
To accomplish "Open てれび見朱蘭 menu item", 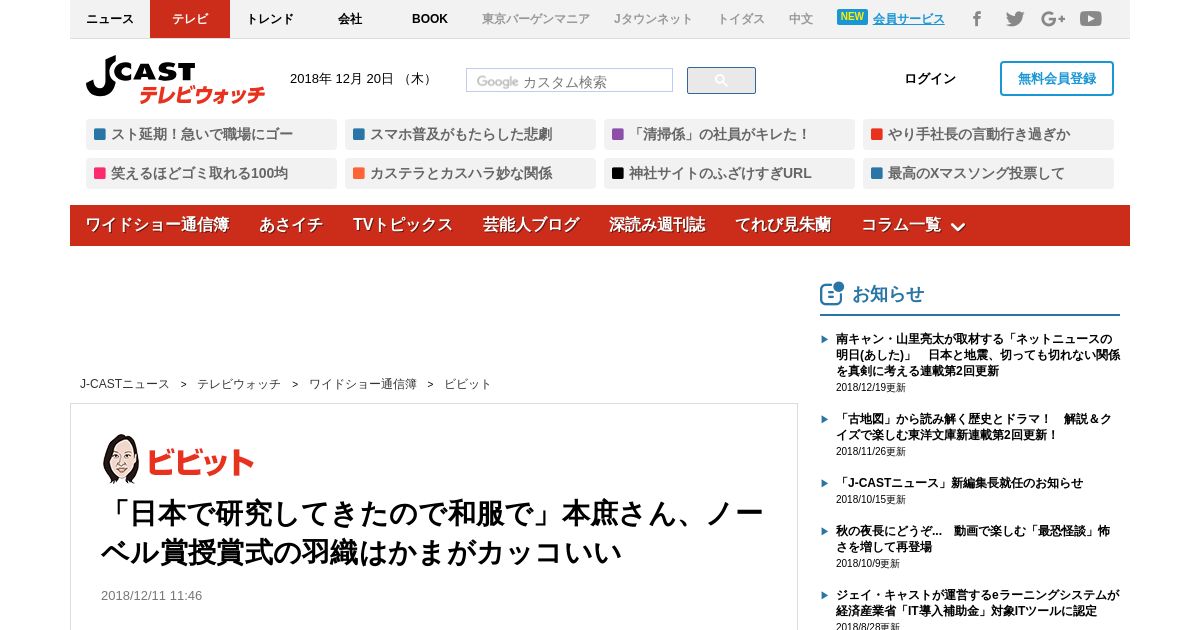I will click(783, 225).
